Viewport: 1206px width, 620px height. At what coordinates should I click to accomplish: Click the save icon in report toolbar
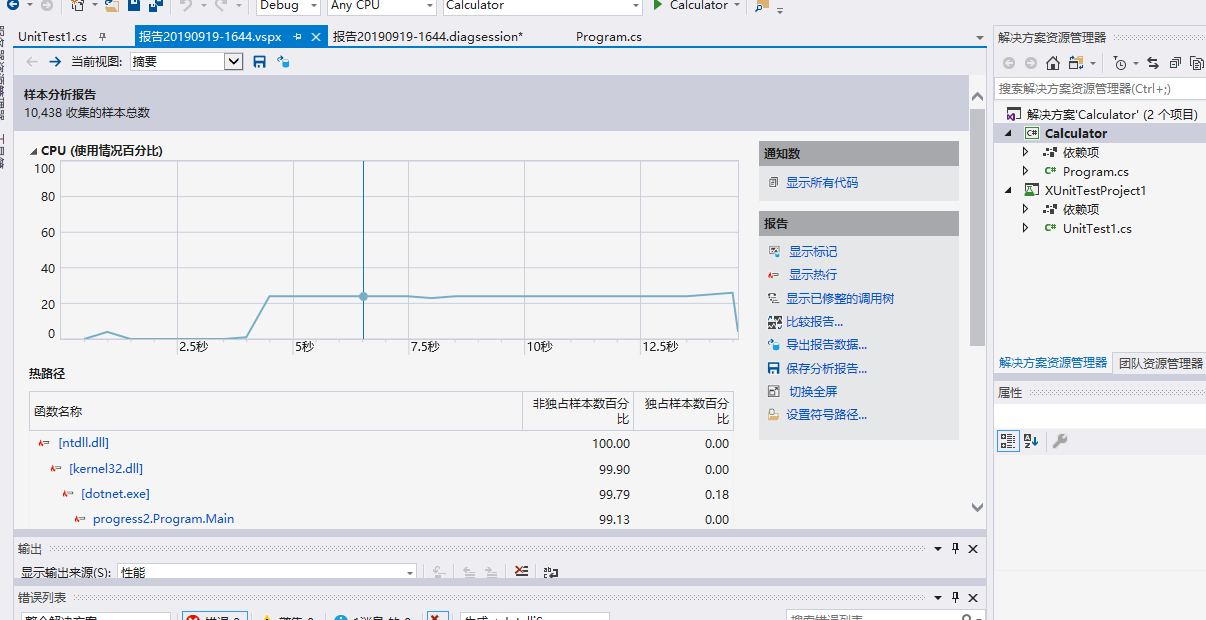(x=260, y=62)
